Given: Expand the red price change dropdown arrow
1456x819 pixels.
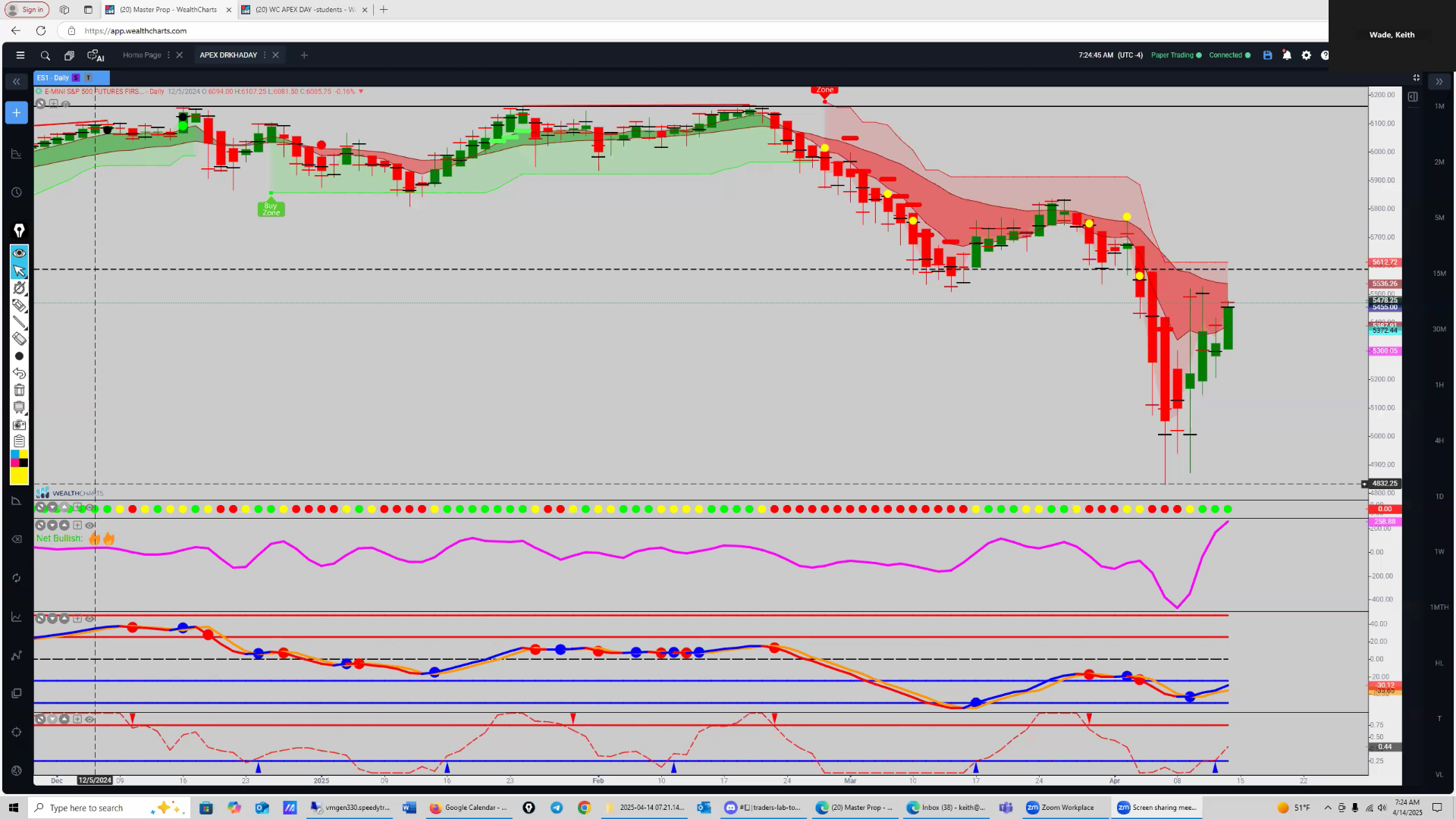Looking at the screenshot, I should coord(361,92).
